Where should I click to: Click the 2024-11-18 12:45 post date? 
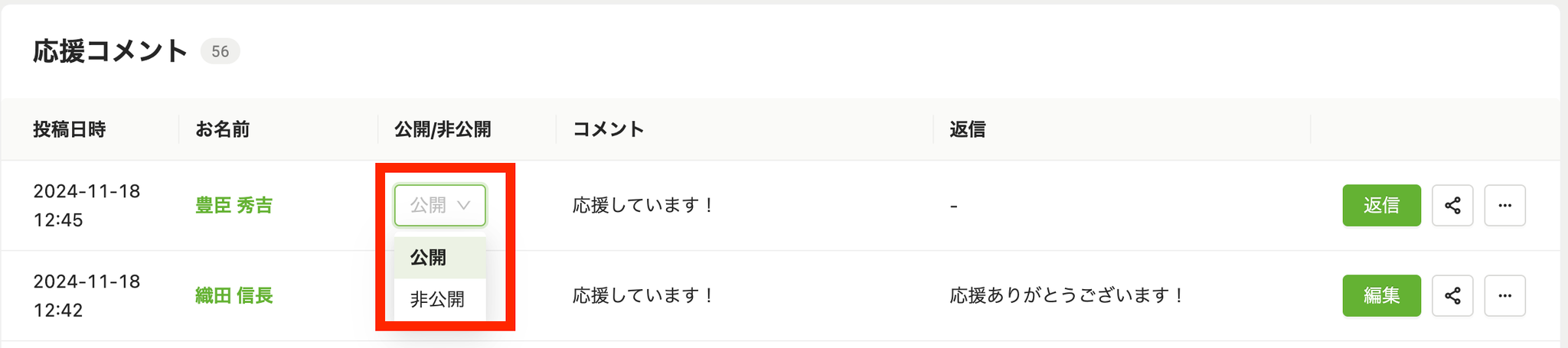click(x=87, y=205)
